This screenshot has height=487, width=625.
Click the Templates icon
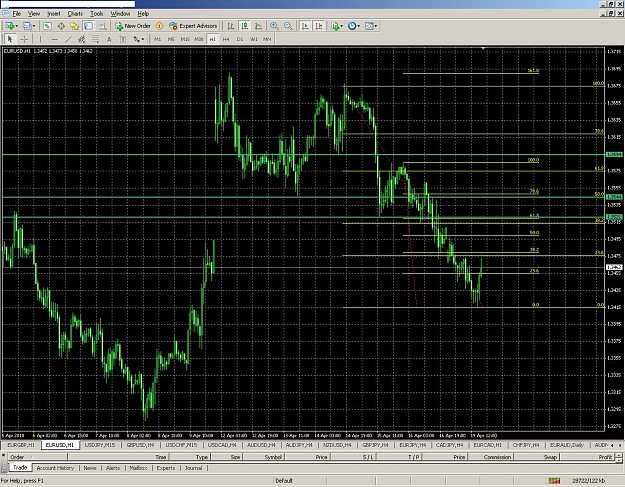(369, 26)
